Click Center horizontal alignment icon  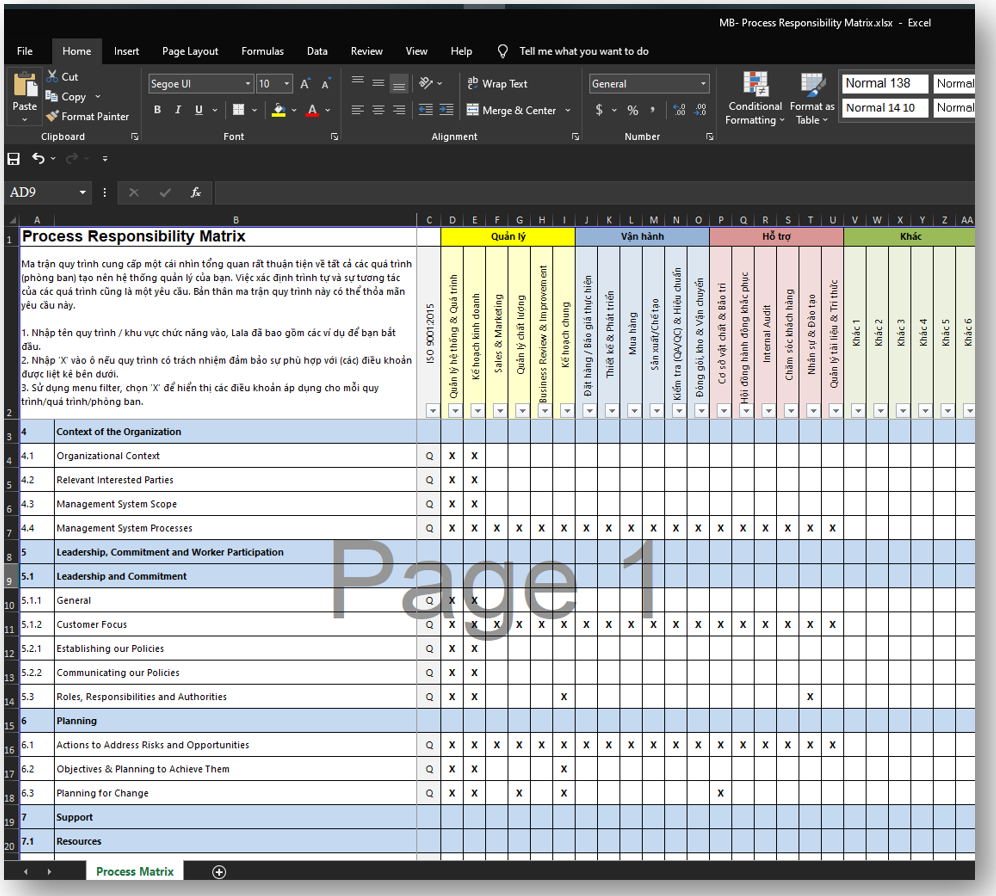tap(378, 110)
